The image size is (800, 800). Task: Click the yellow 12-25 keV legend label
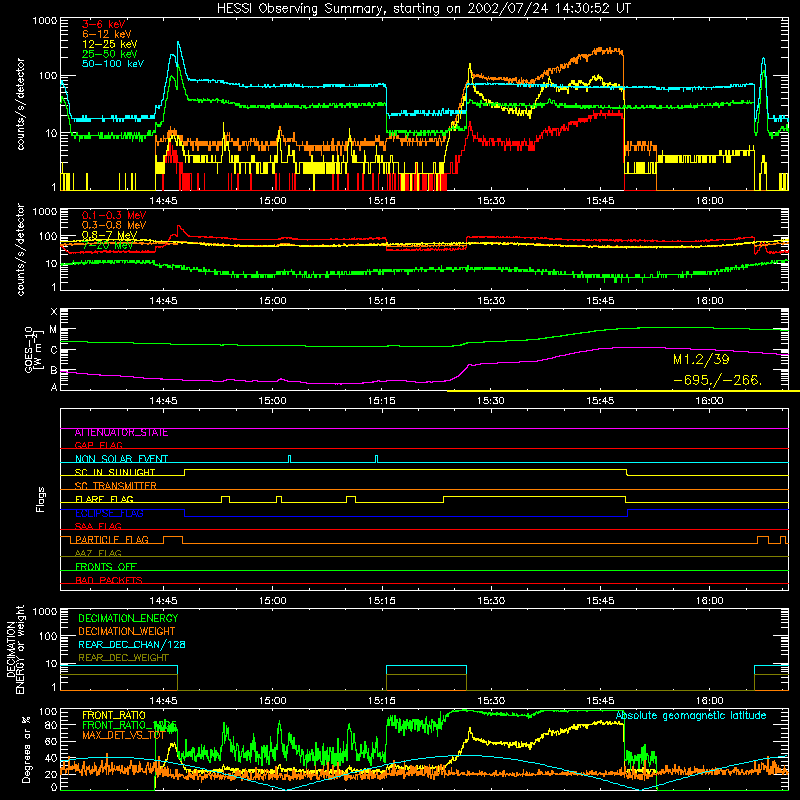[110, 44]
